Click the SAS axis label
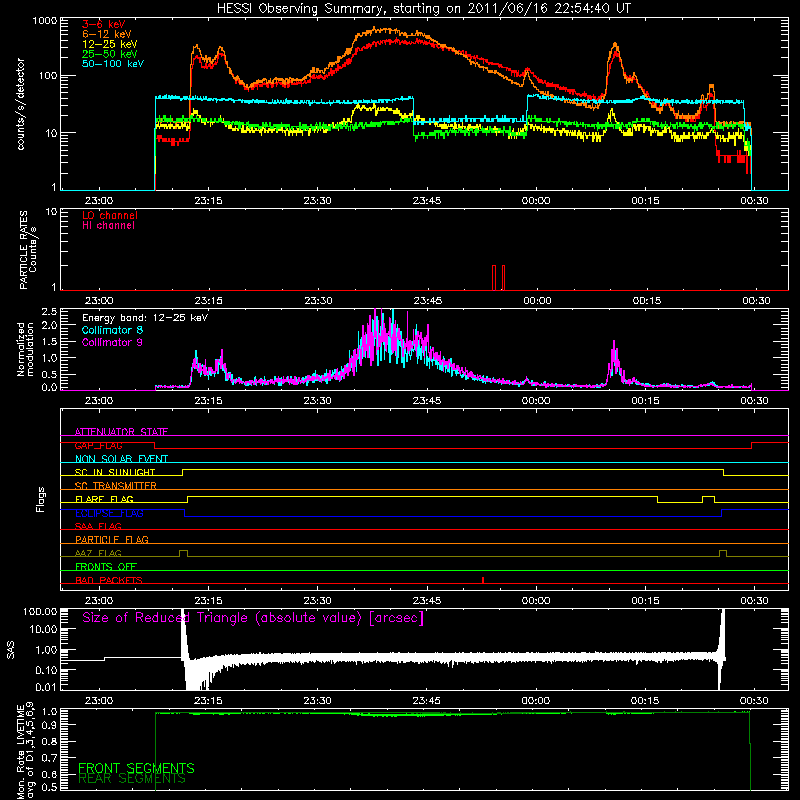 pyautogui.click(x=11, y=649)
